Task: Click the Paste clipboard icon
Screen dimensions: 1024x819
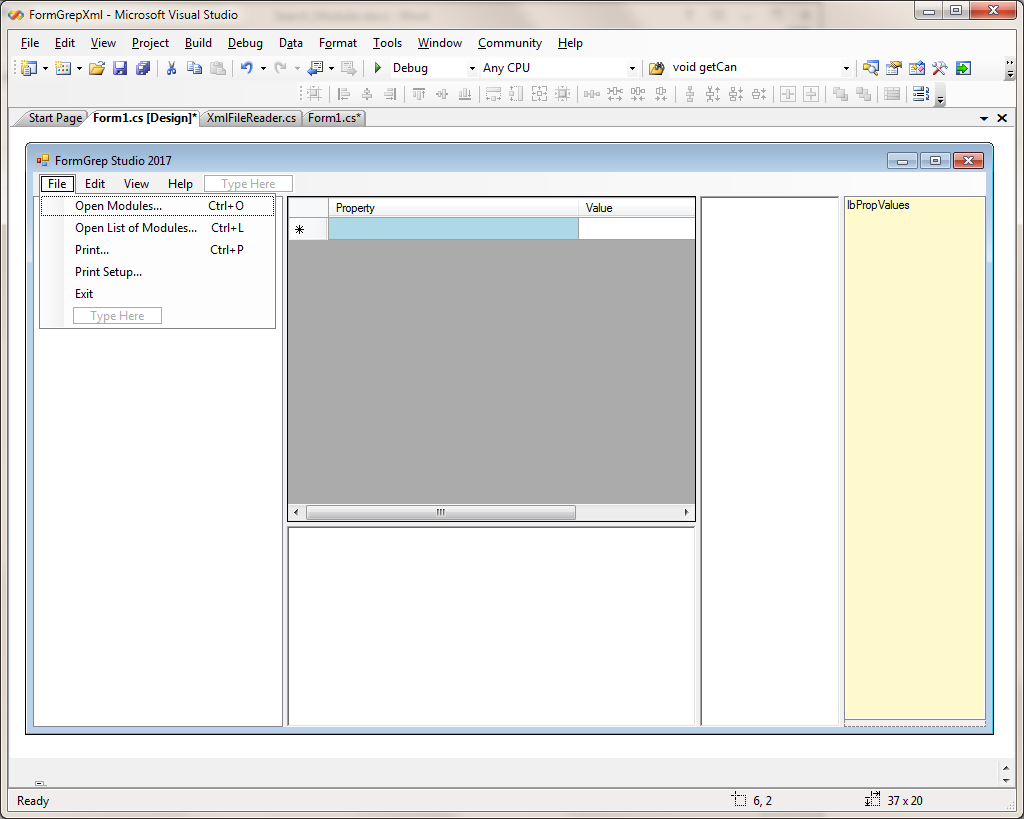Action: 217,68
